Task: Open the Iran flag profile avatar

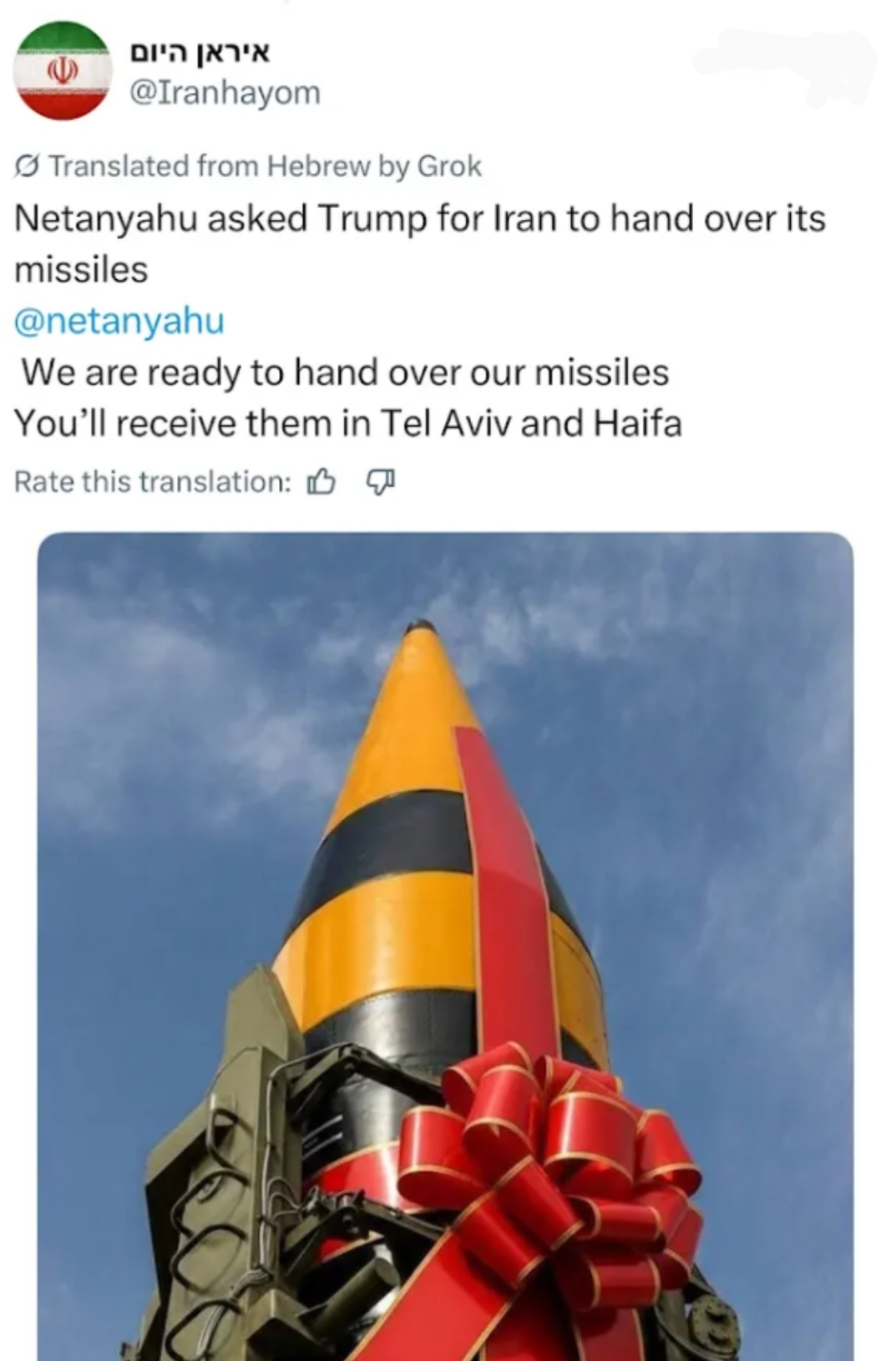Action: [x=63, y=72]
